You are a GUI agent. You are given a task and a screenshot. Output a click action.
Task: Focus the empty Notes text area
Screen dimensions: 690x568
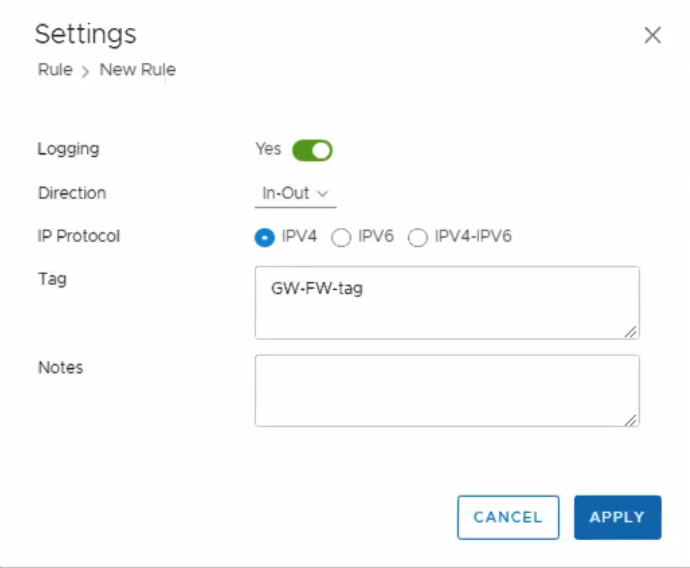446,390
